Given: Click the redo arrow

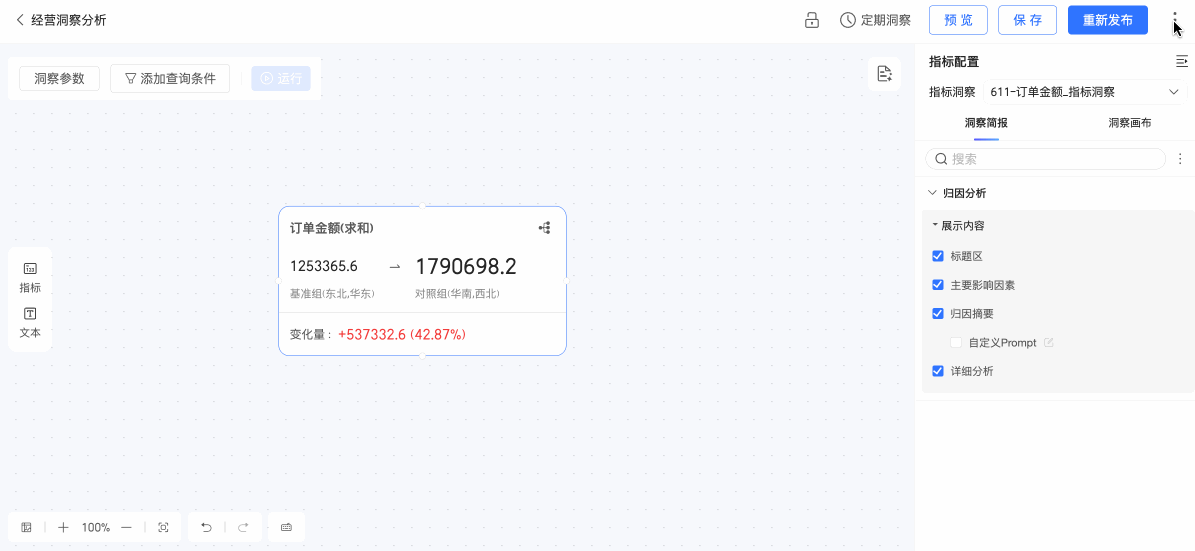Looking at the screenshot, I should [243, 527].
